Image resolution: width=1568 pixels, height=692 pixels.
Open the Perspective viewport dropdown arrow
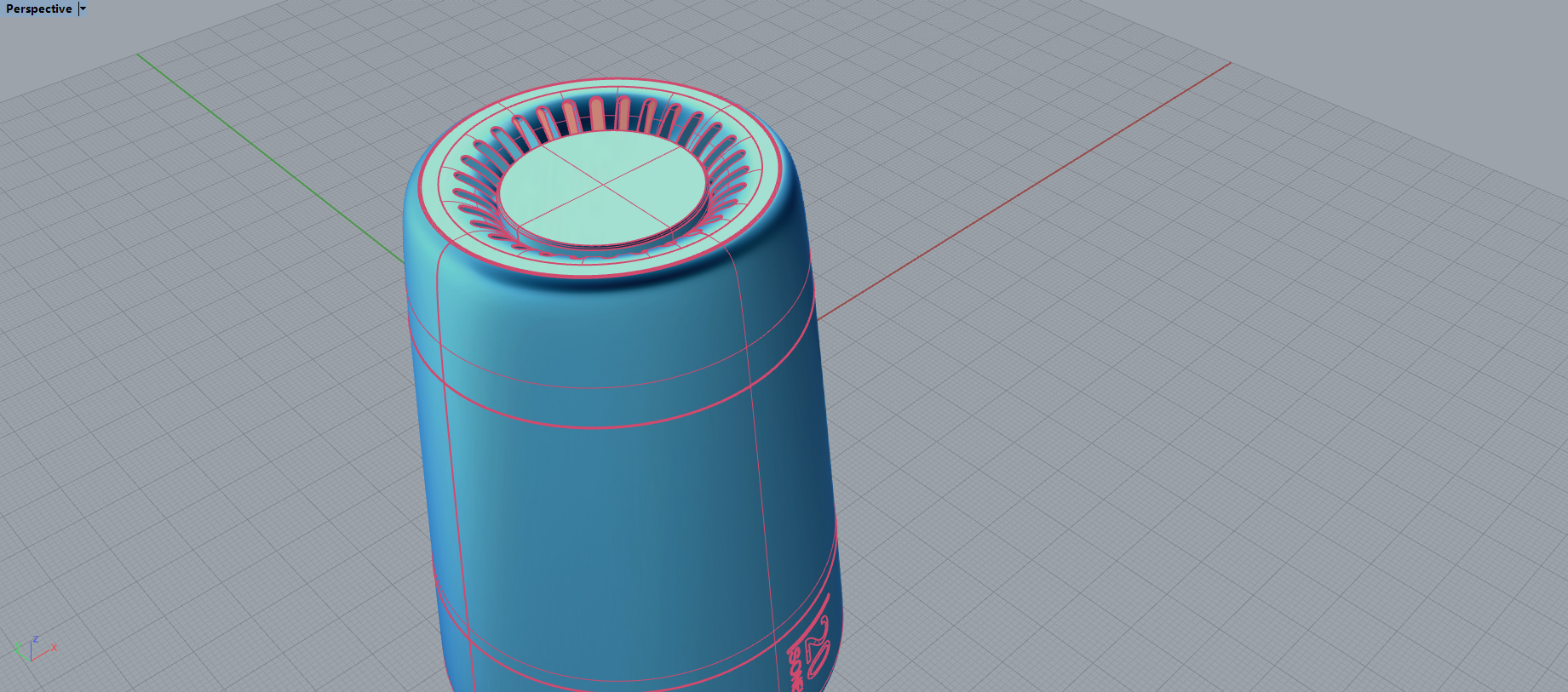pyautogui.click(x=83, y=9)
